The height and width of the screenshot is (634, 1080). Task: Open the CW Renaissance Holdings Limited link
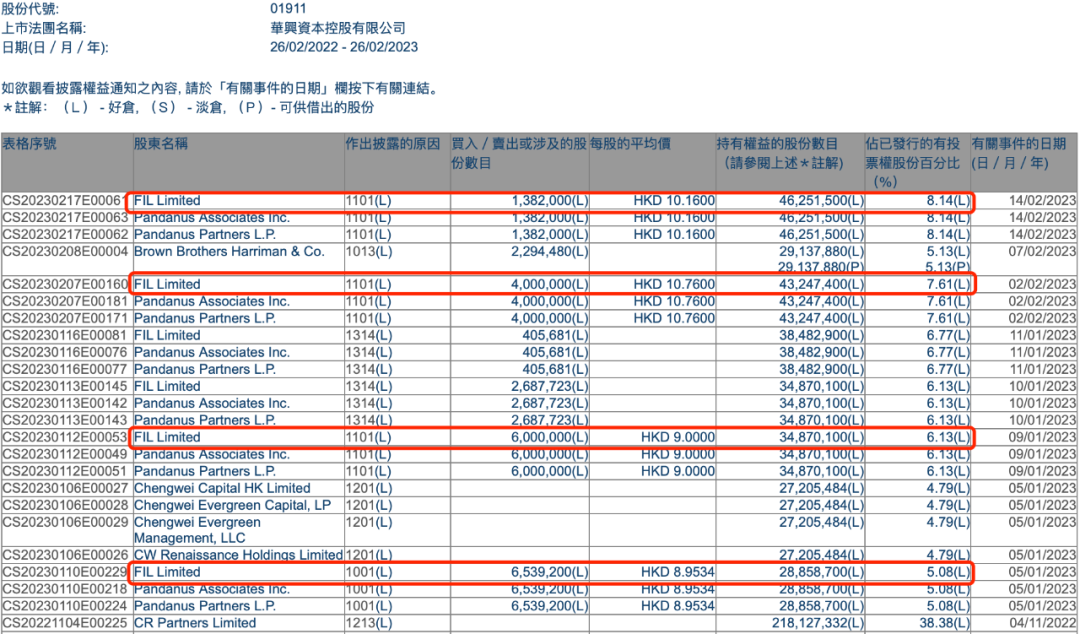tap(238, 555)
